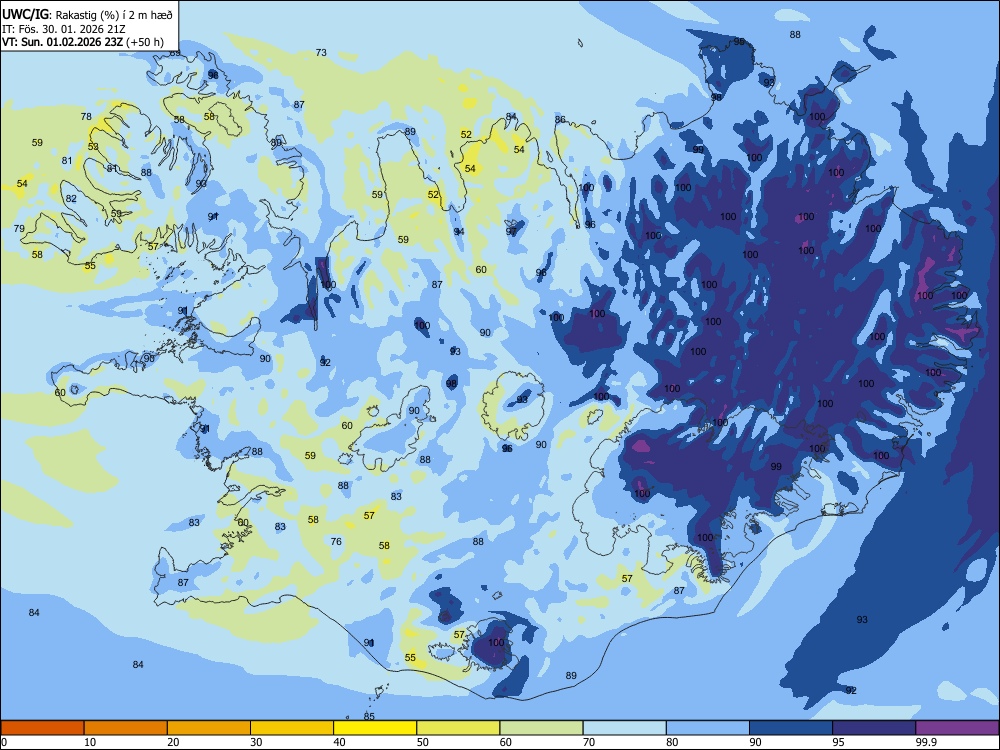1000x750 pixels.
Task: Click the navy 95–99.9 legend swatch
Action: [x=874, y=728]
